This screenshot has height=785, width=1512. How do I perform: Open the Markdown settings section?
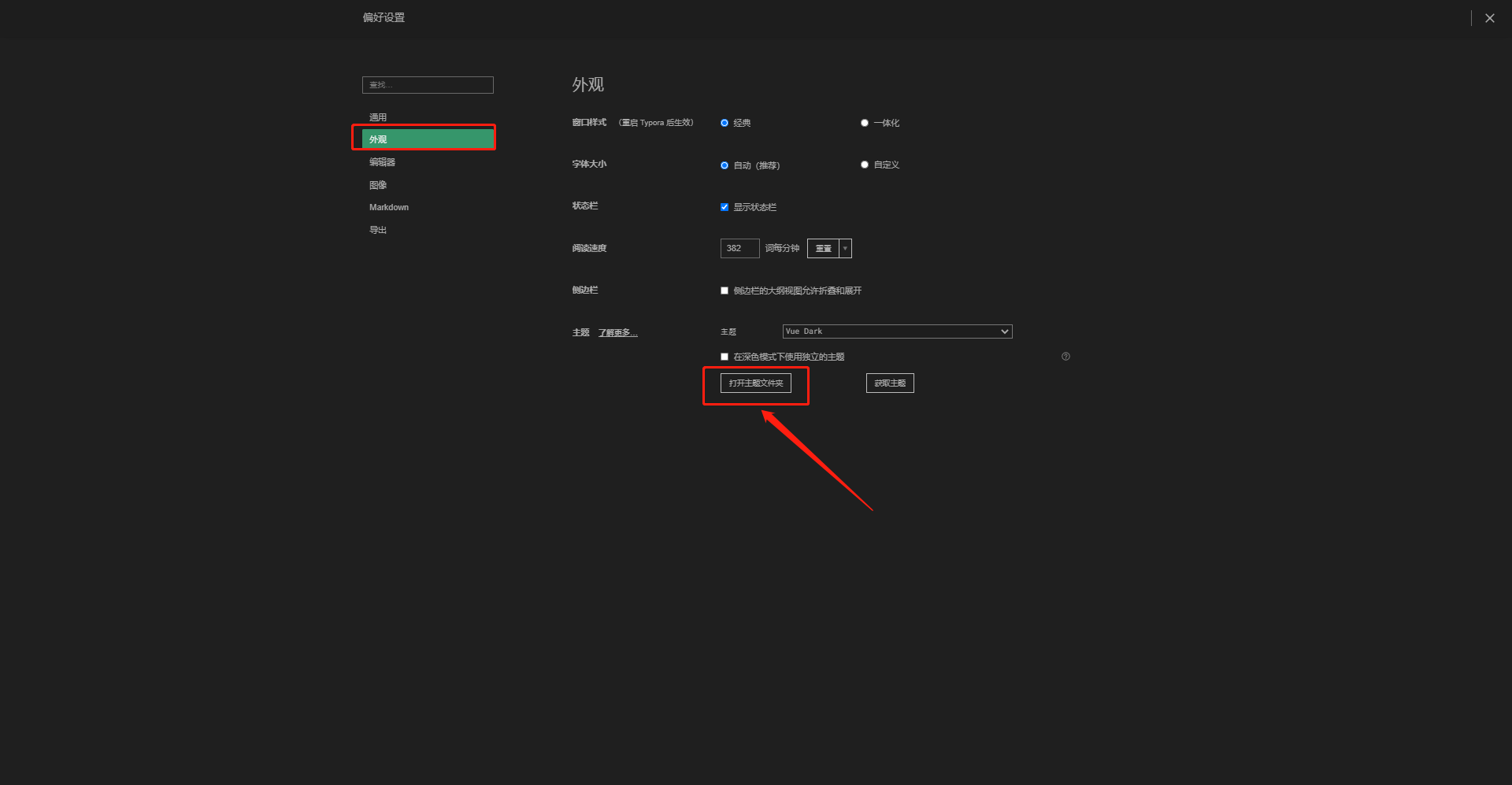coord(388,206)
